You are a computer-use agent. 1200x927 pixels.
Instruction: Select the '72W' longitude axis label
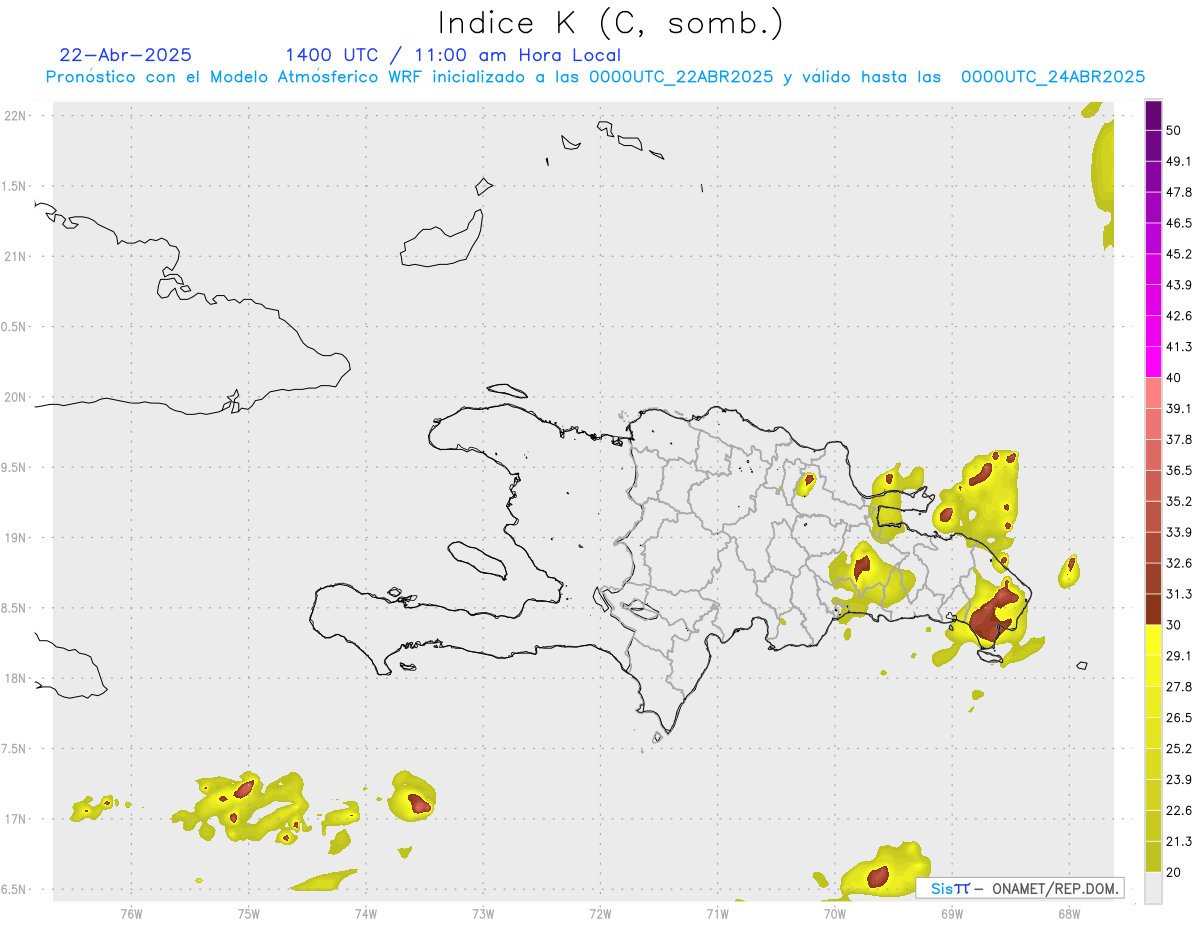click(601, 913)
